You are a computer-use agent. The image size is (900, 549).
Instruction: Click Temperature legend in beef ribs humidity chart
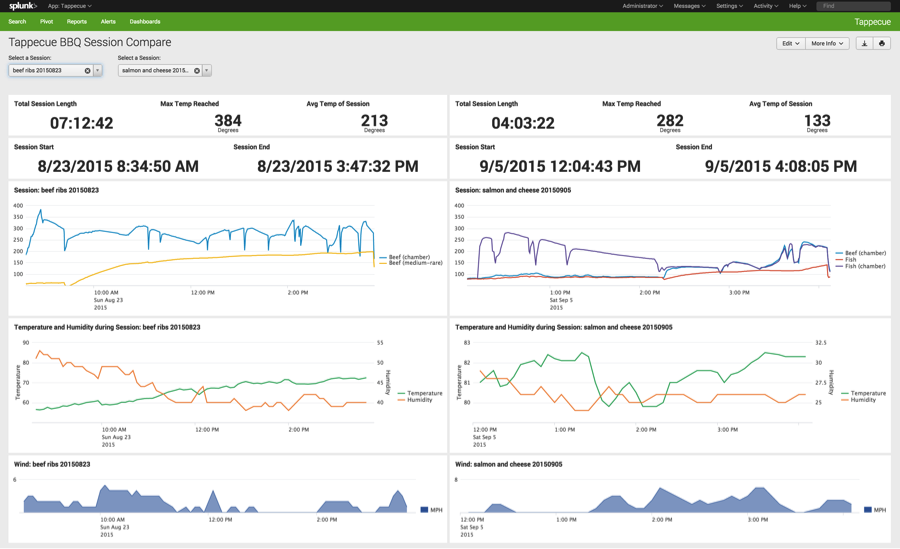pos(420,393)
